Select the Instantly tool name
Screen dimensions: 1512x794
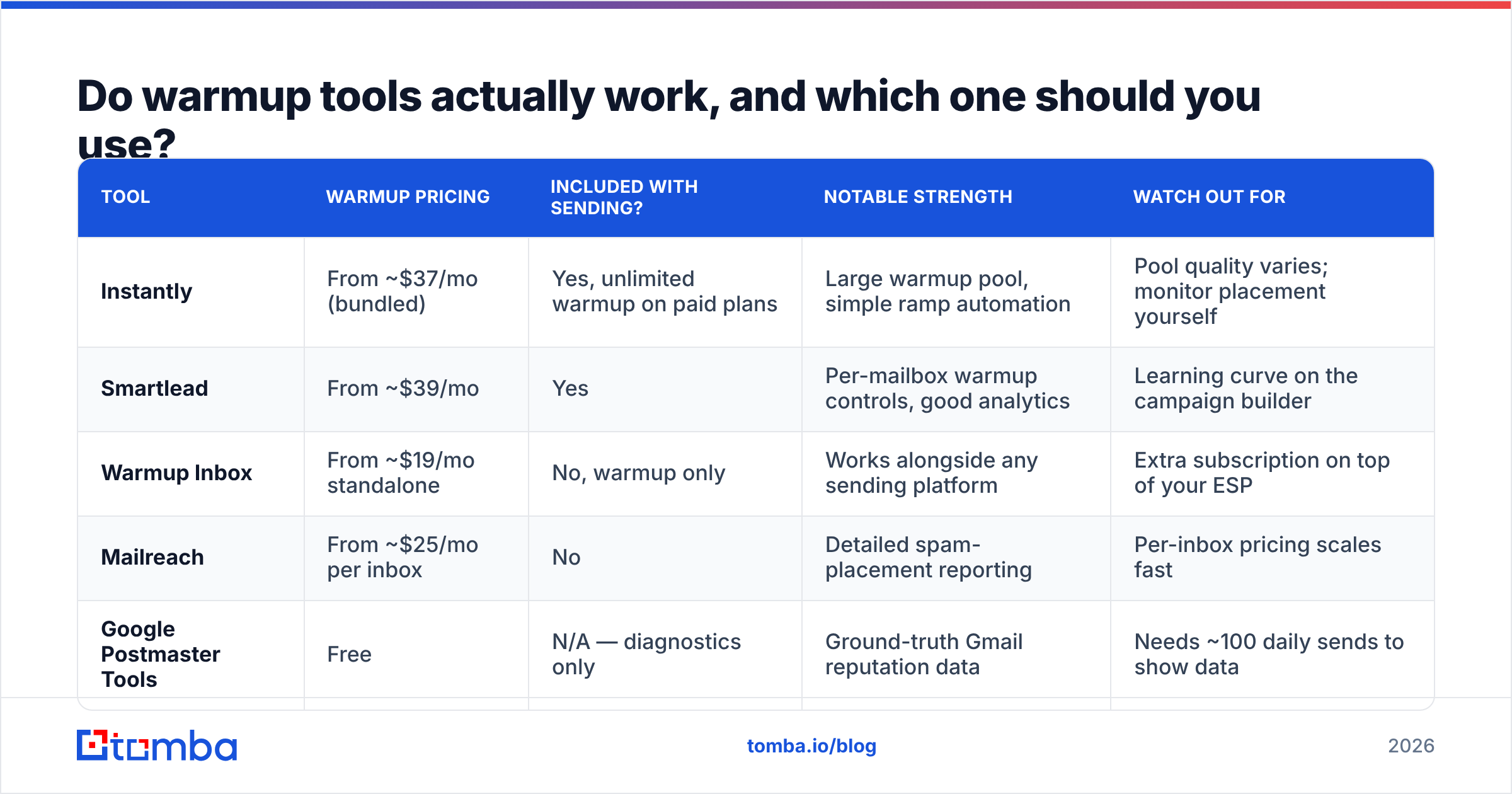pyautogui.click(x=147, y=291)
